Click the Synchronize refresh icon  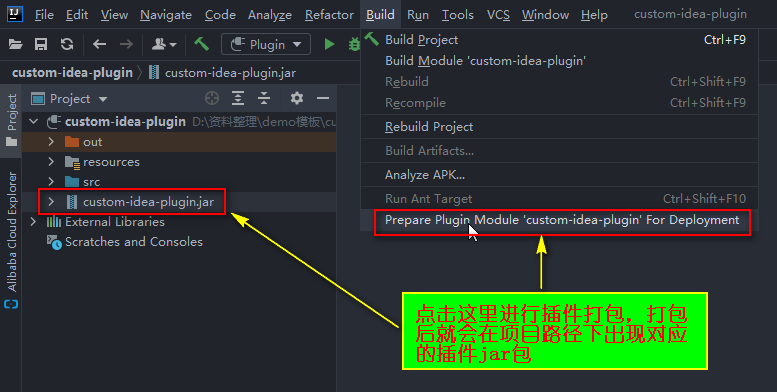67,45
